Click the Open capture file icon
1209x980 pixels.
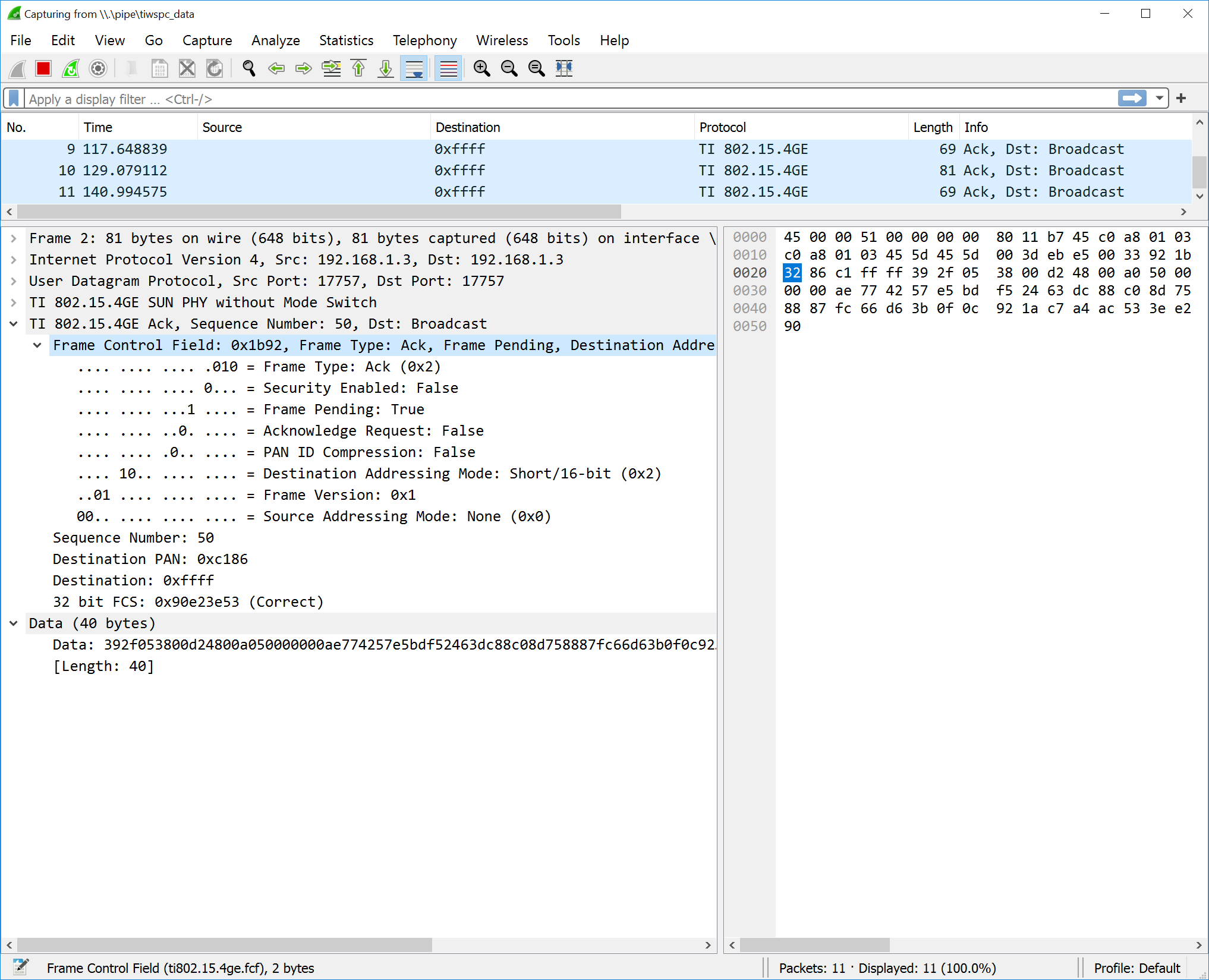[131, 69]
